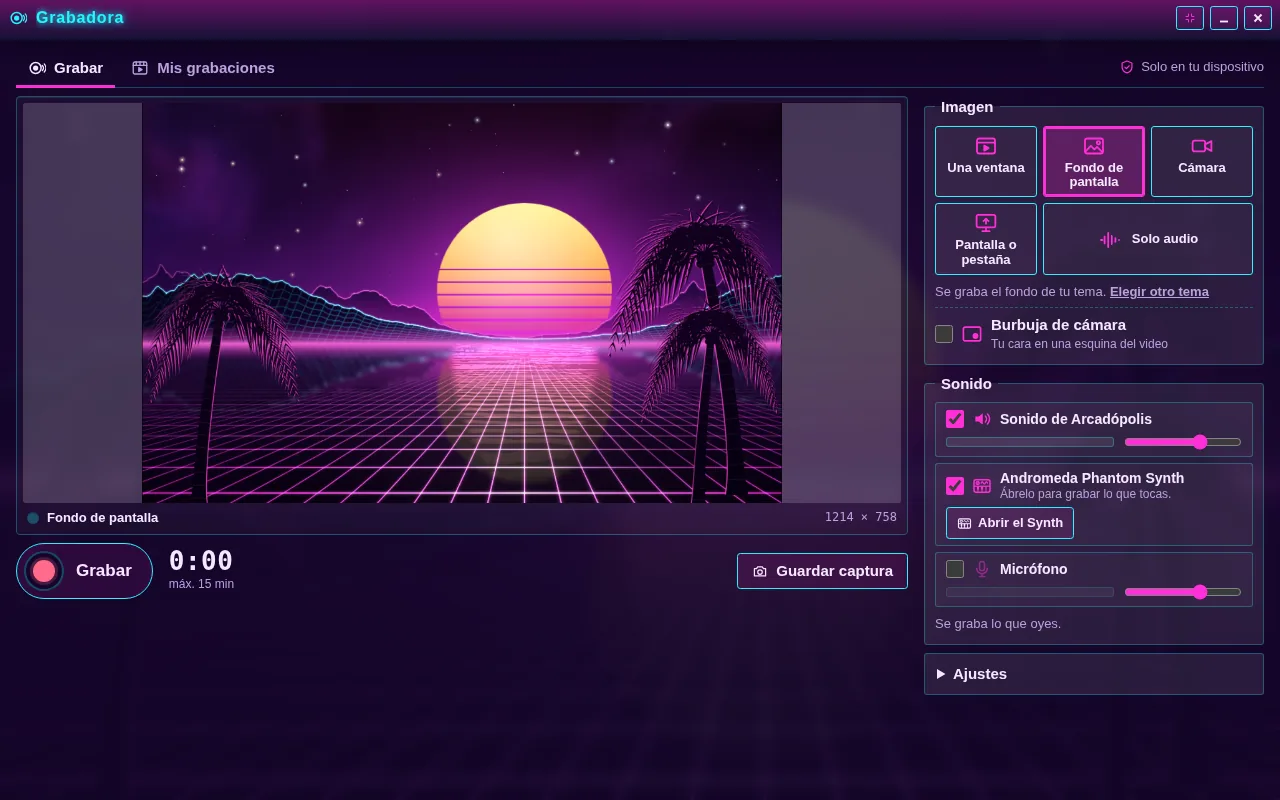Screen dimensions: 1280x800
Task: Click the 'Se graba lo que oyes.' text
Action: (998, 624)
